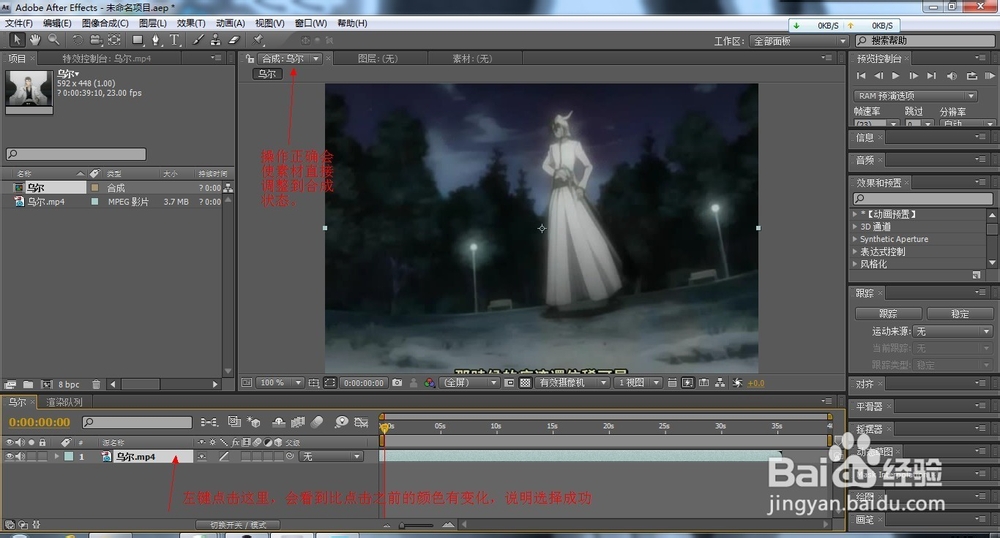Open the 图像合成(C) menu
This screenshot has height=538, width=1000.
(x=105, y=23)
